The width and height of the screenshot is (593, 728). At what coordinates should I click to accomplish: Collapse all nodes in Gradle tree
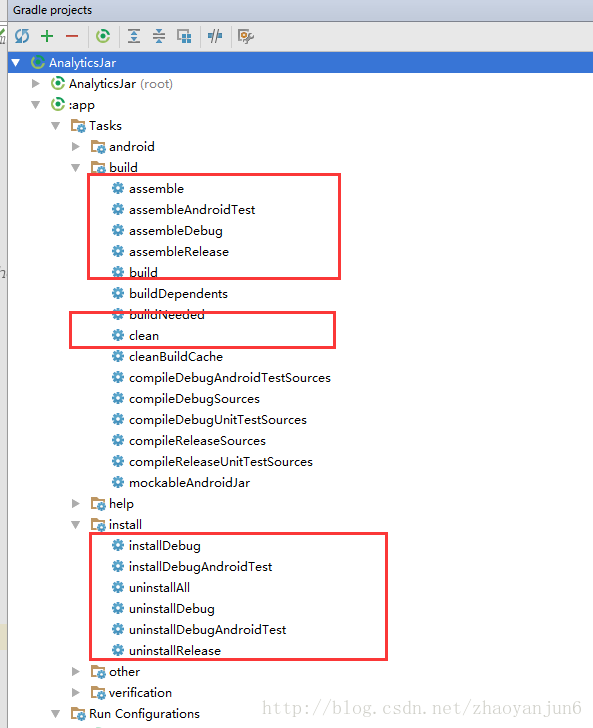(x=159, y=36)
